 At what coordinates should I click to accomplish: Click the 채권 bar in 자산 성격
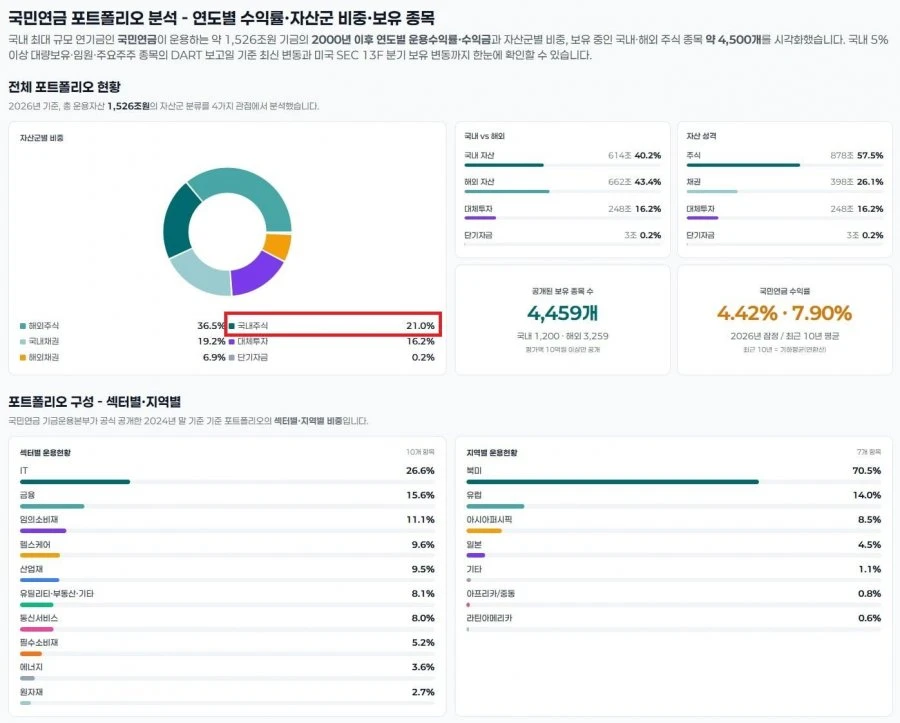click(785, 192)
